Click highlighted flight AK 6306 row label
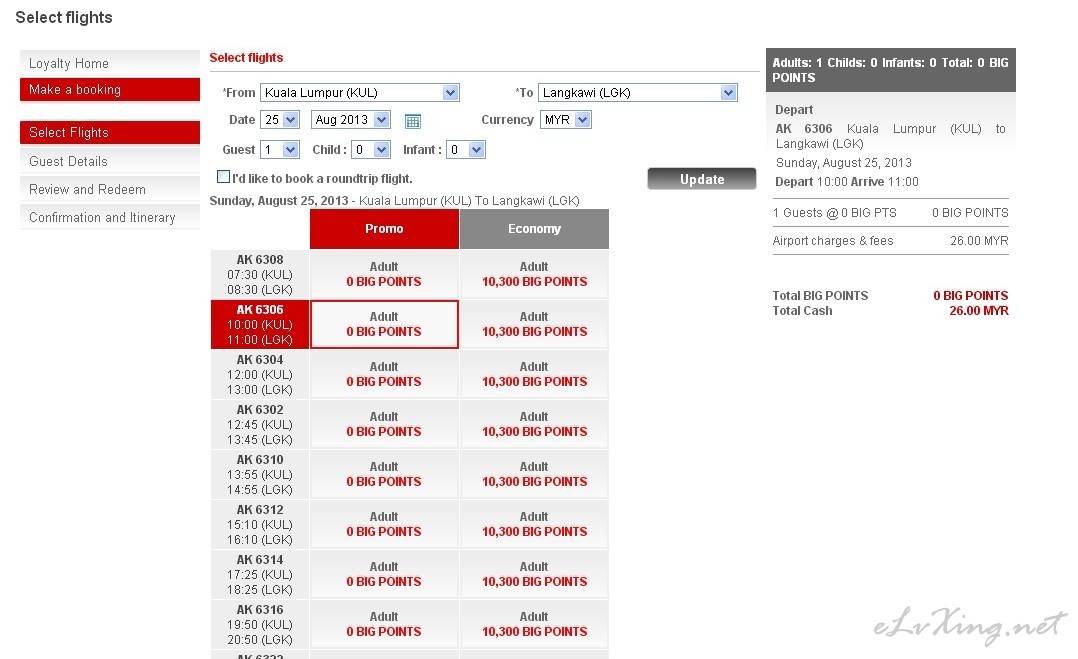The width and height of the screenshot is (1078, 659). coord(260,324)
